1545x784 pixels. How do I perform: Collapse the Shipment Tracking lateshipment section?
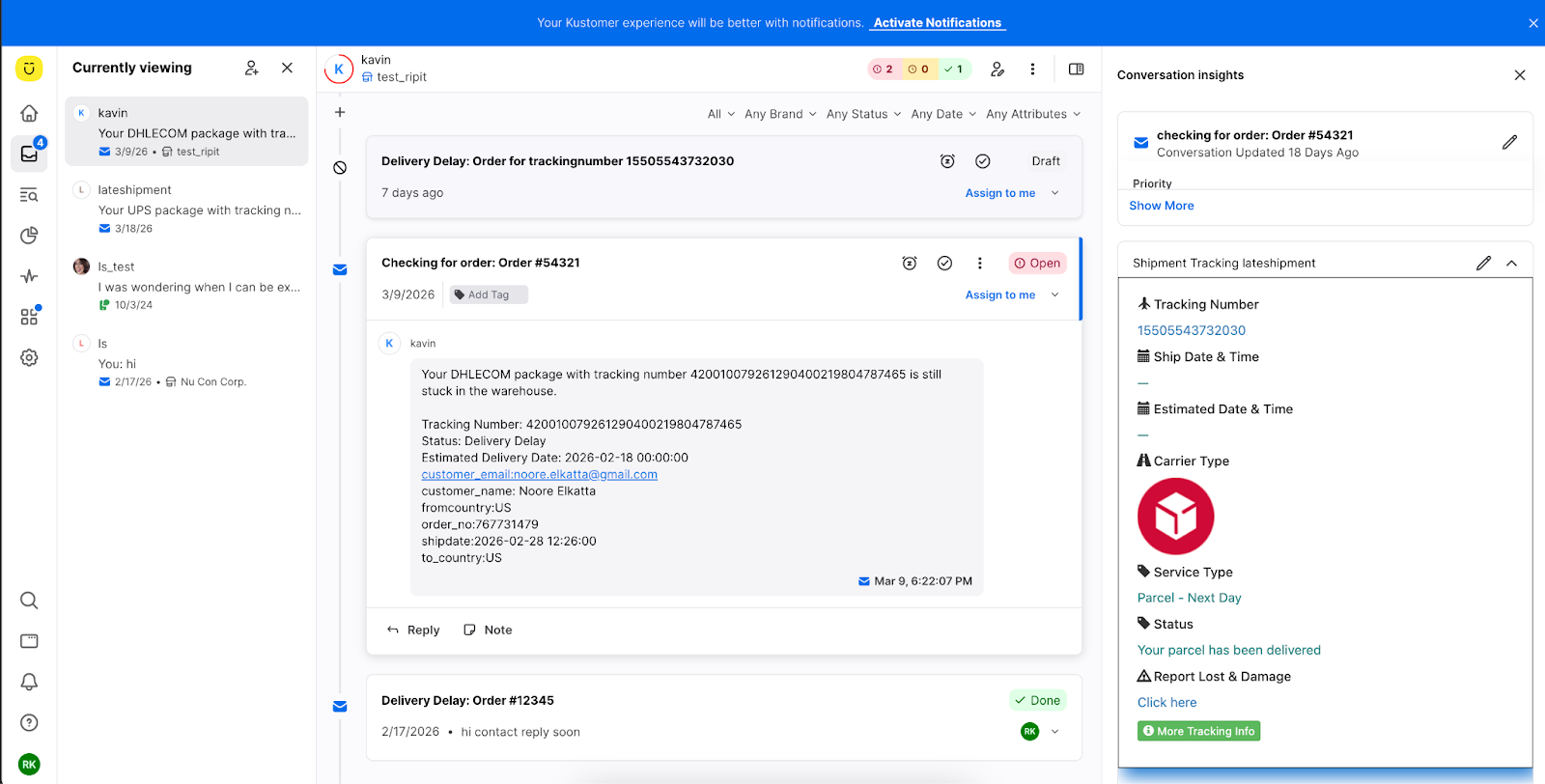(1511, 263)
